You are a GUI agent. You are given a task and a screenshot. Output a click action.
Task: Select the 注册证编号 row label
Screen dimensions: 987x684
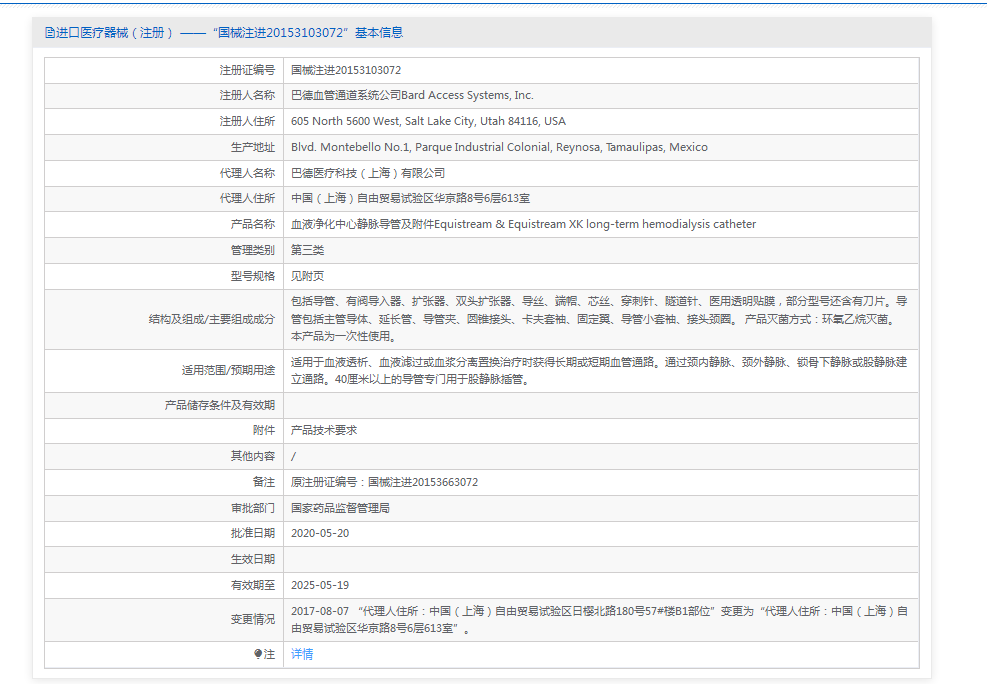pyautogui.click(x=247, y=70)
